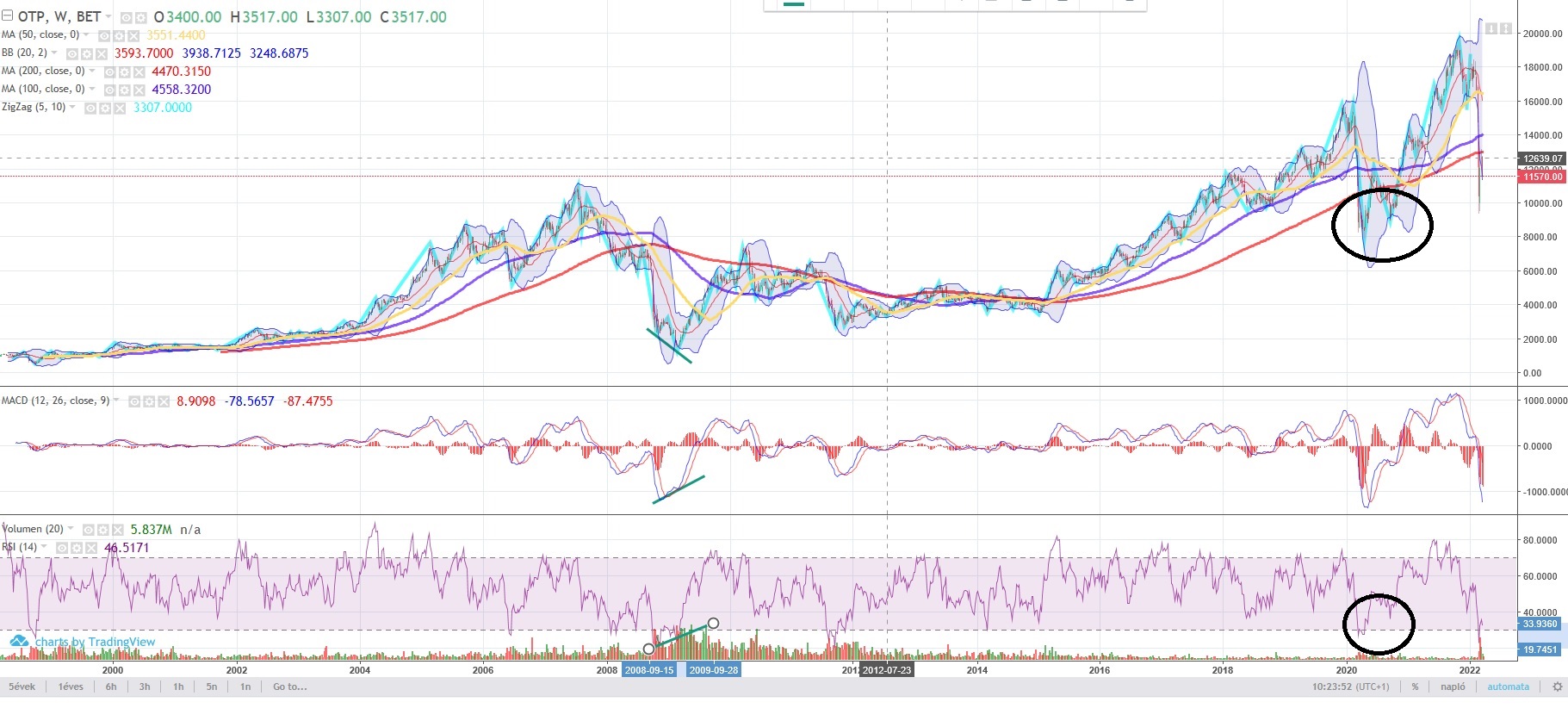Screen dimensions: 1568x727
Task: Remove the Volumen (20) indicator
Action: tap(117, 530)
